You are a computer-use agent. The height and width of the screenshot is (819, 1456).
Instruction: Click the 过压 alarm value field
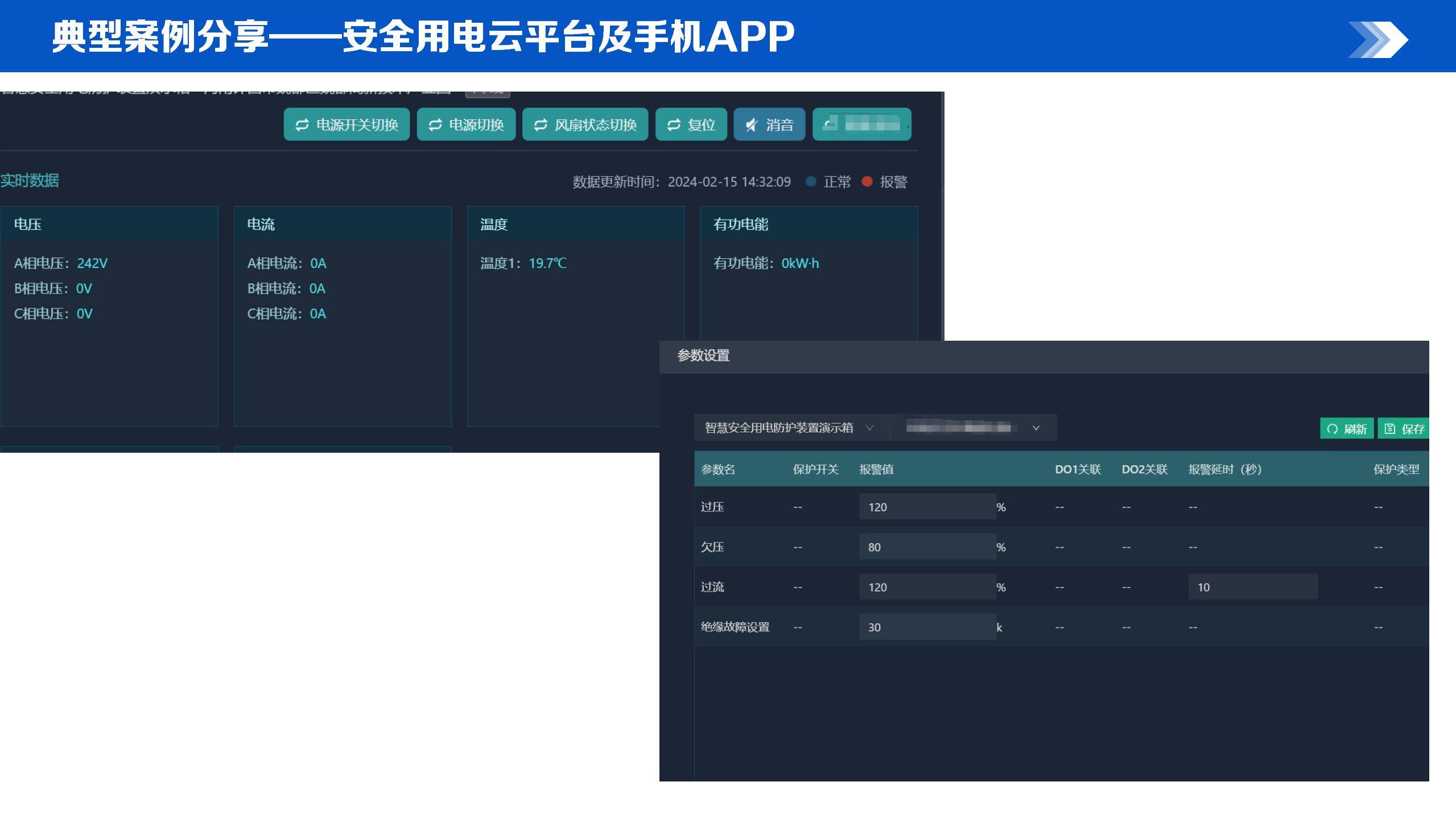pyautogui.click(x=927, y=507)
